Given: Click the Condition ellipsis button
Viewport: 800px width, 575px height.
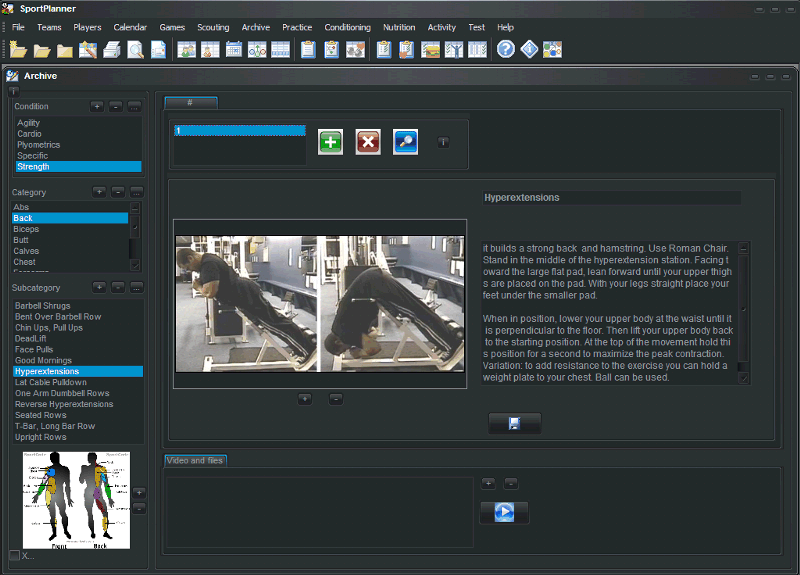Looking at the screenshot, I should (134, 106).
